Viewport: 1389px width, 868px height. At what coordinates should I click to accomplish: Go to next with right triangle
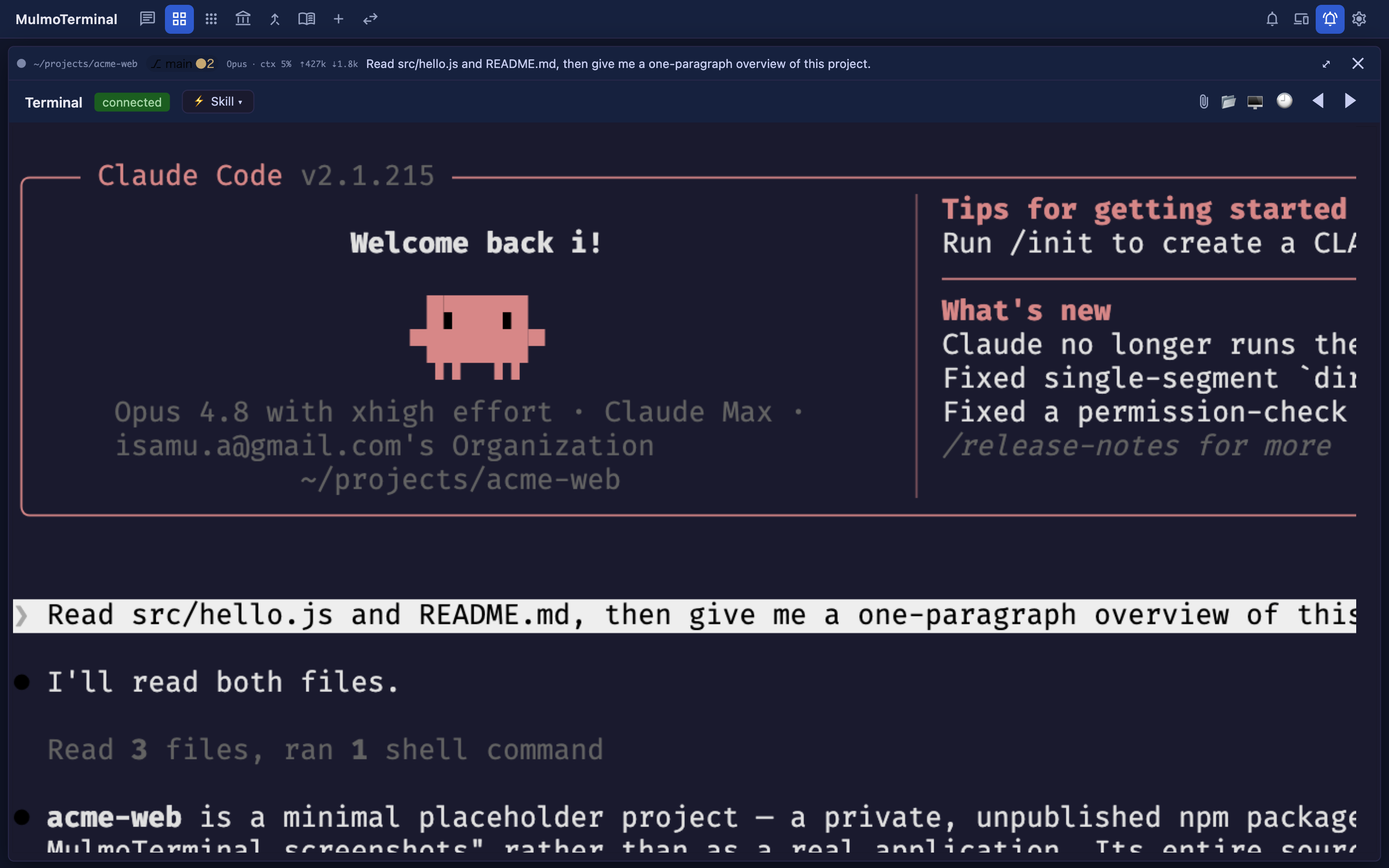point(1350,101)
